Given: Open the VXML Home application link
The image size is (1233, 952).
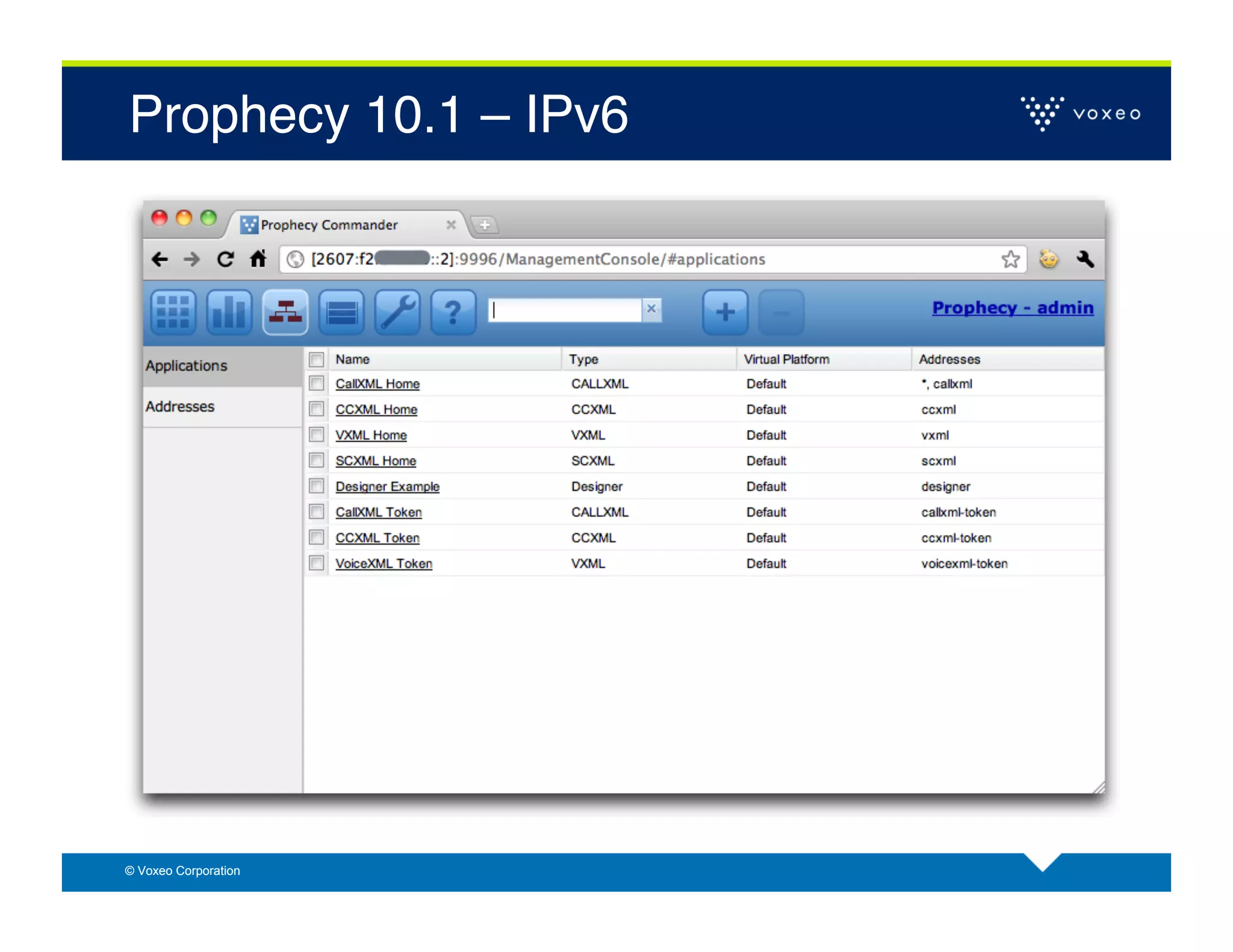Looking at the screenshot, I should [x=371, y=435].
